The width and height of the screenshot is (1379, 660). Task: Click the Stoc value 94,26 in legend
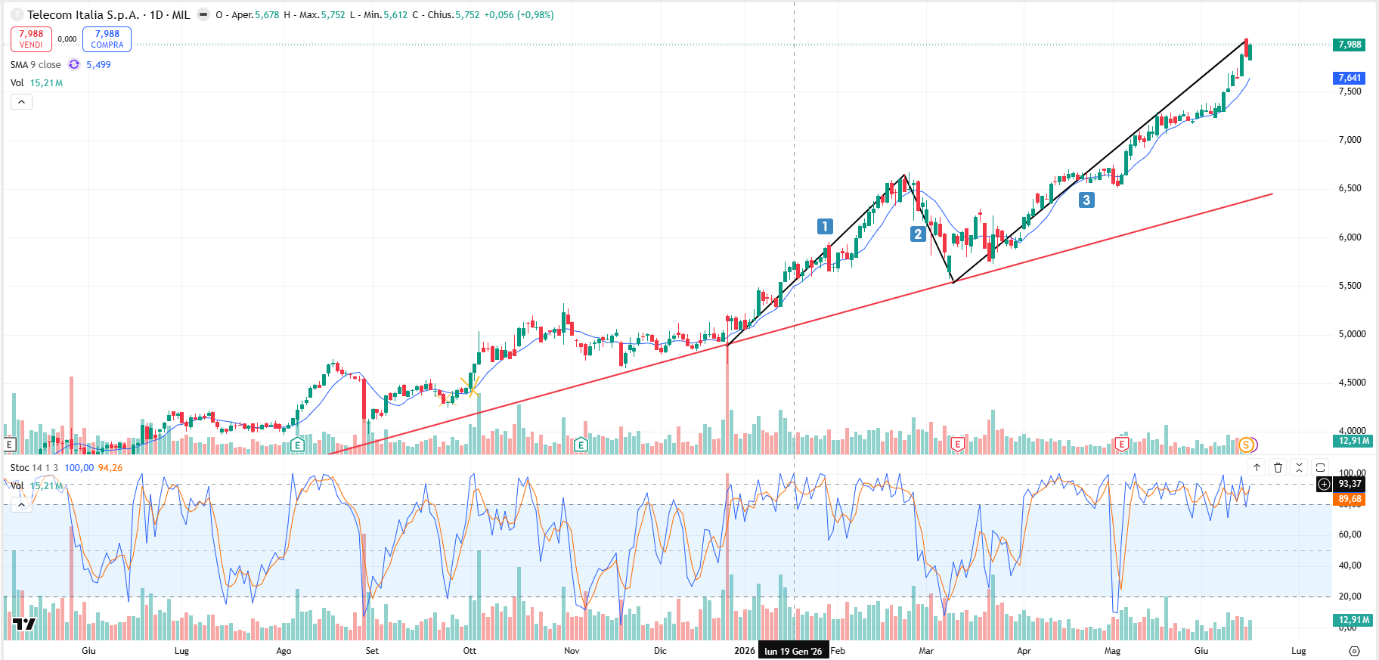(x=111, y=467)
